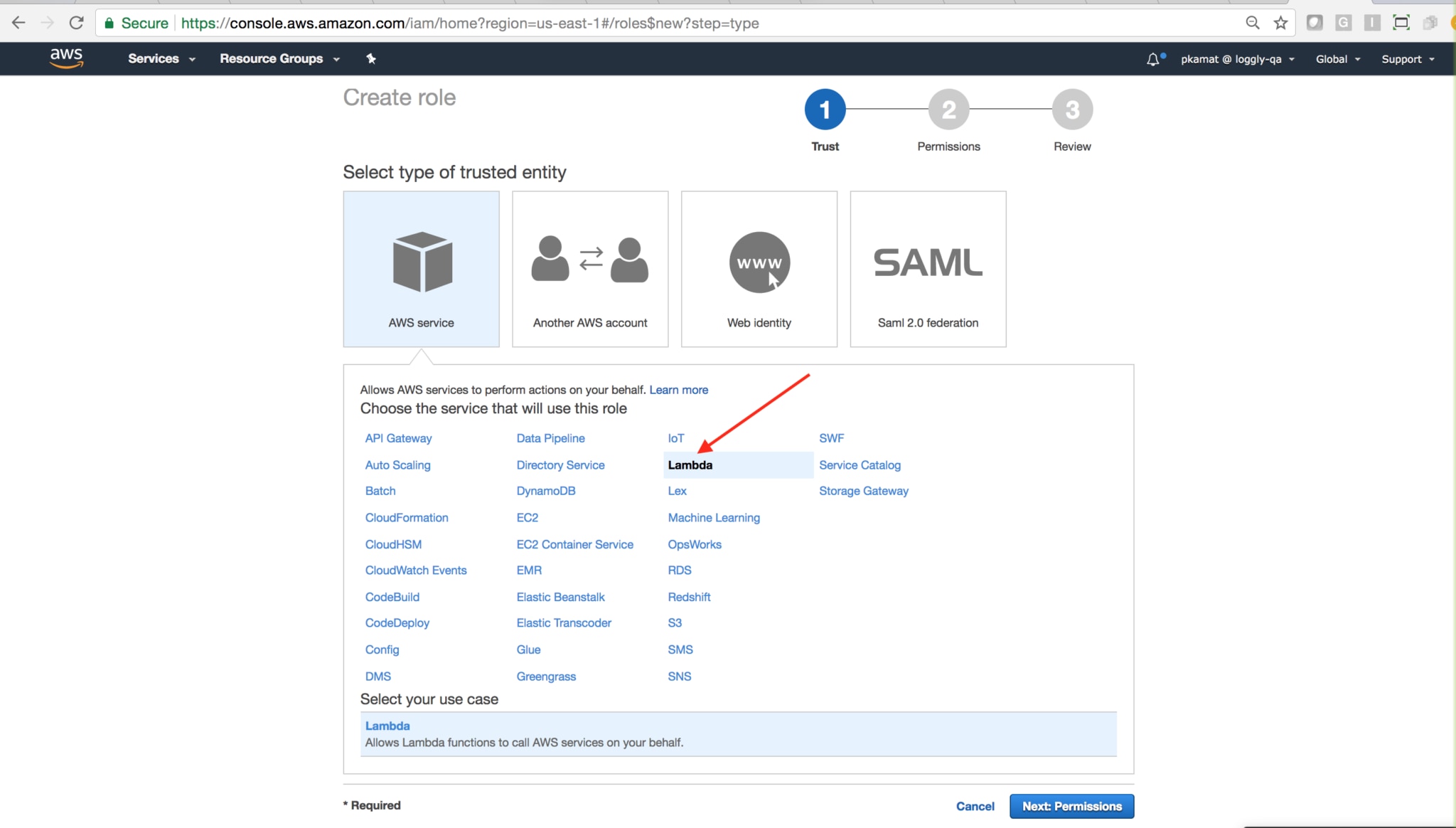Click the Next: Permissions button
This screenshot has height=828, width=1456.
[x=1071, y=806]
